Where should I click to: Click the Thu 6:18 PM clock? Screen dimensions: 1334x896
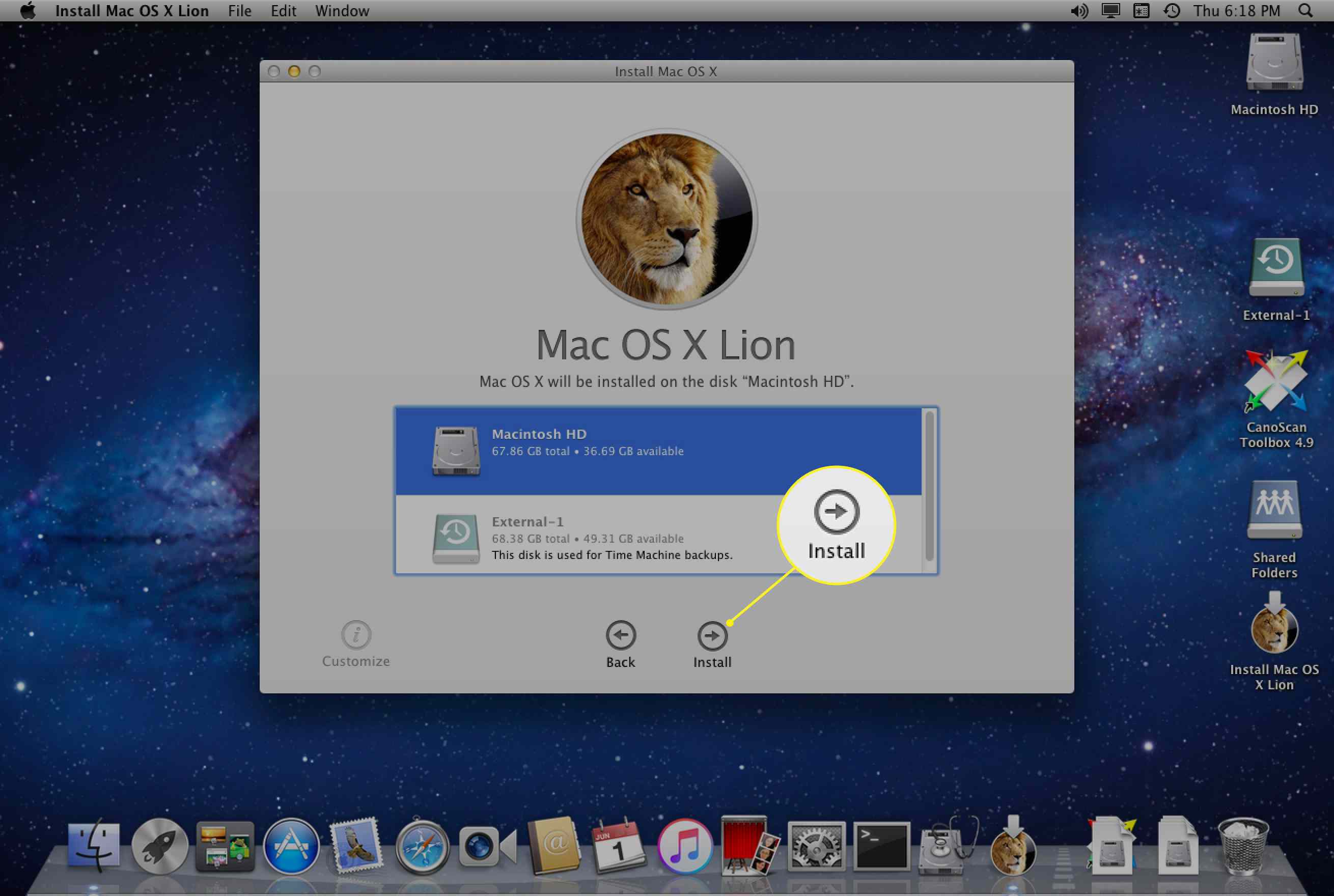1237,11
